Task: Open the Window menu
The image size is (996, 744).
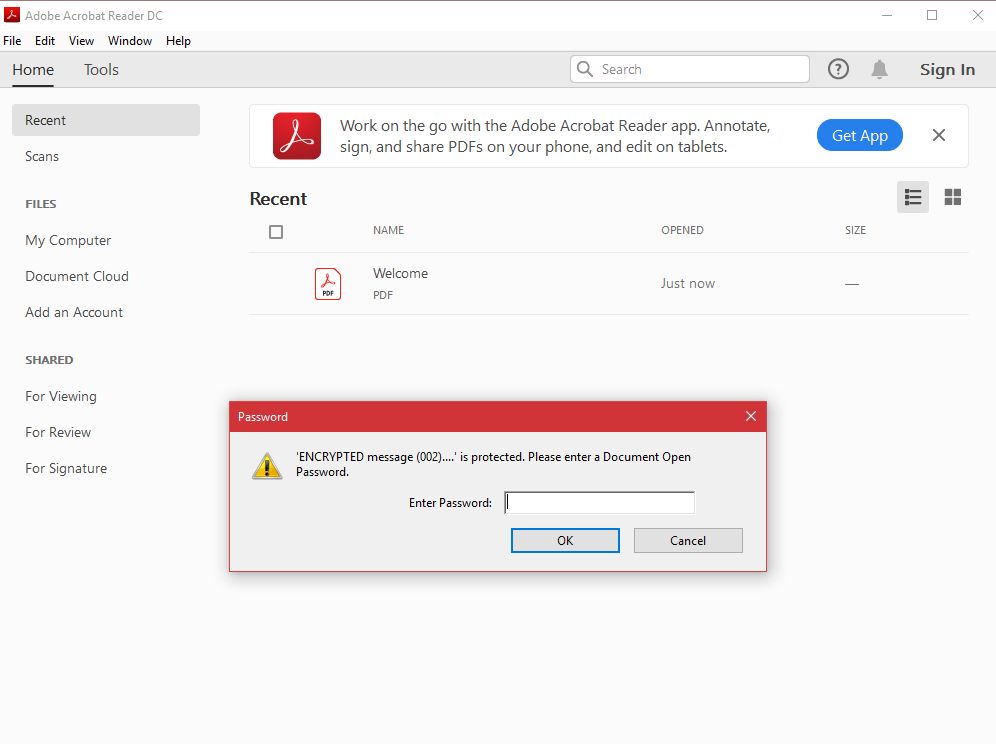Action: tap(130, 41)
